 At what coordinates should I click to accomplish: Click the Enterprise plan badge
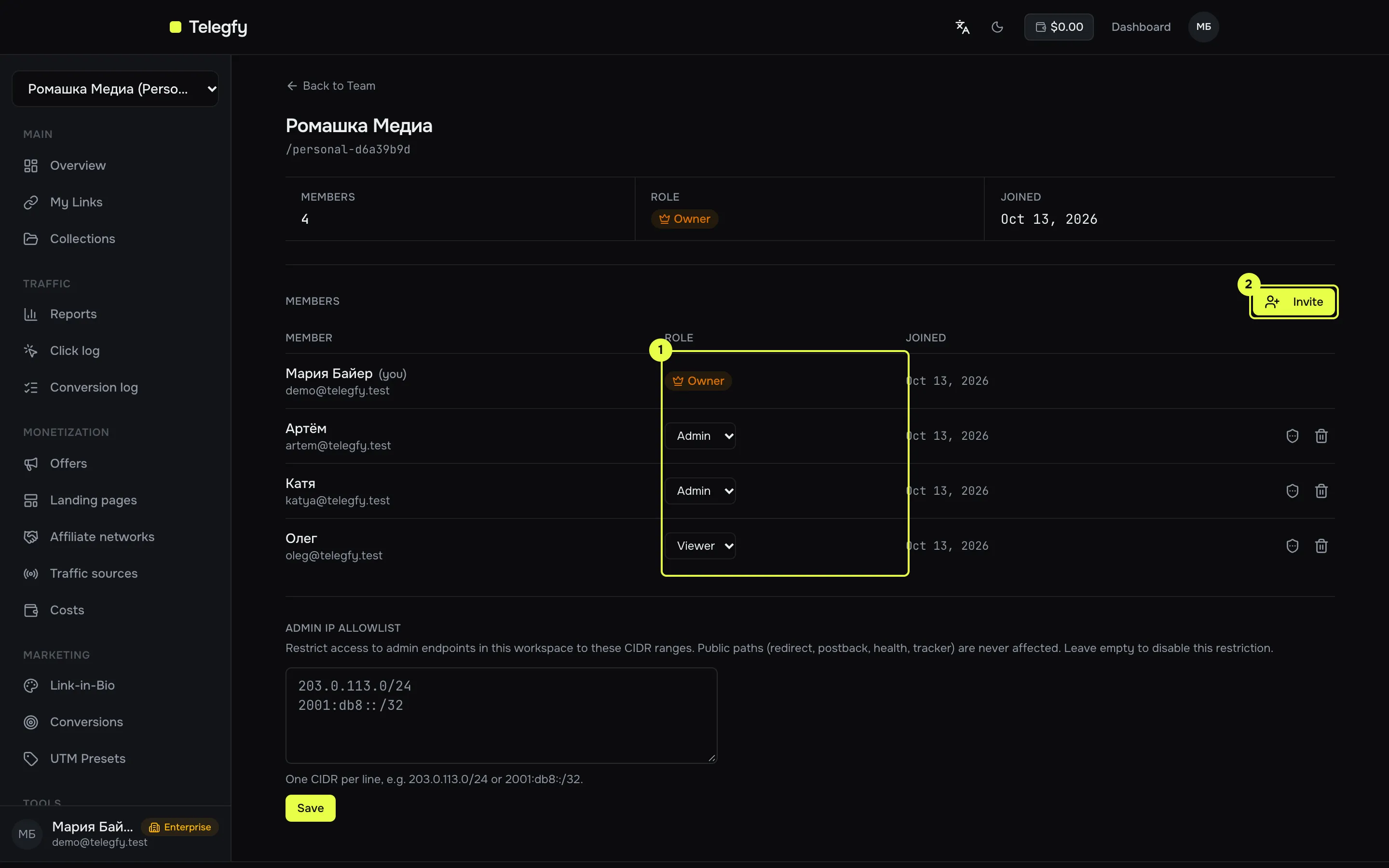coord(179,827)
